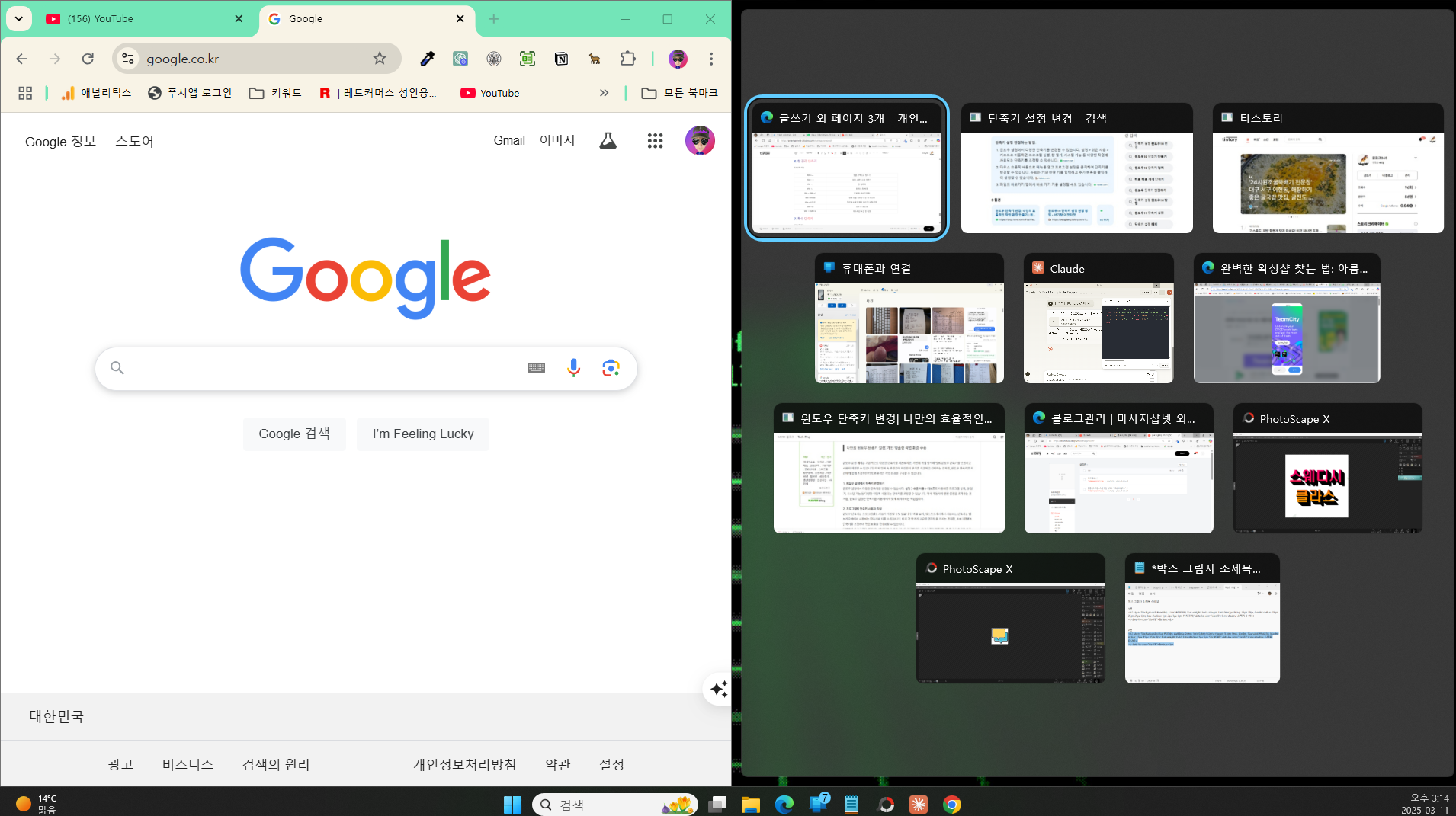Open the 이미지 link
Viewport: 1456px width, 816px height.
point(557,141)
